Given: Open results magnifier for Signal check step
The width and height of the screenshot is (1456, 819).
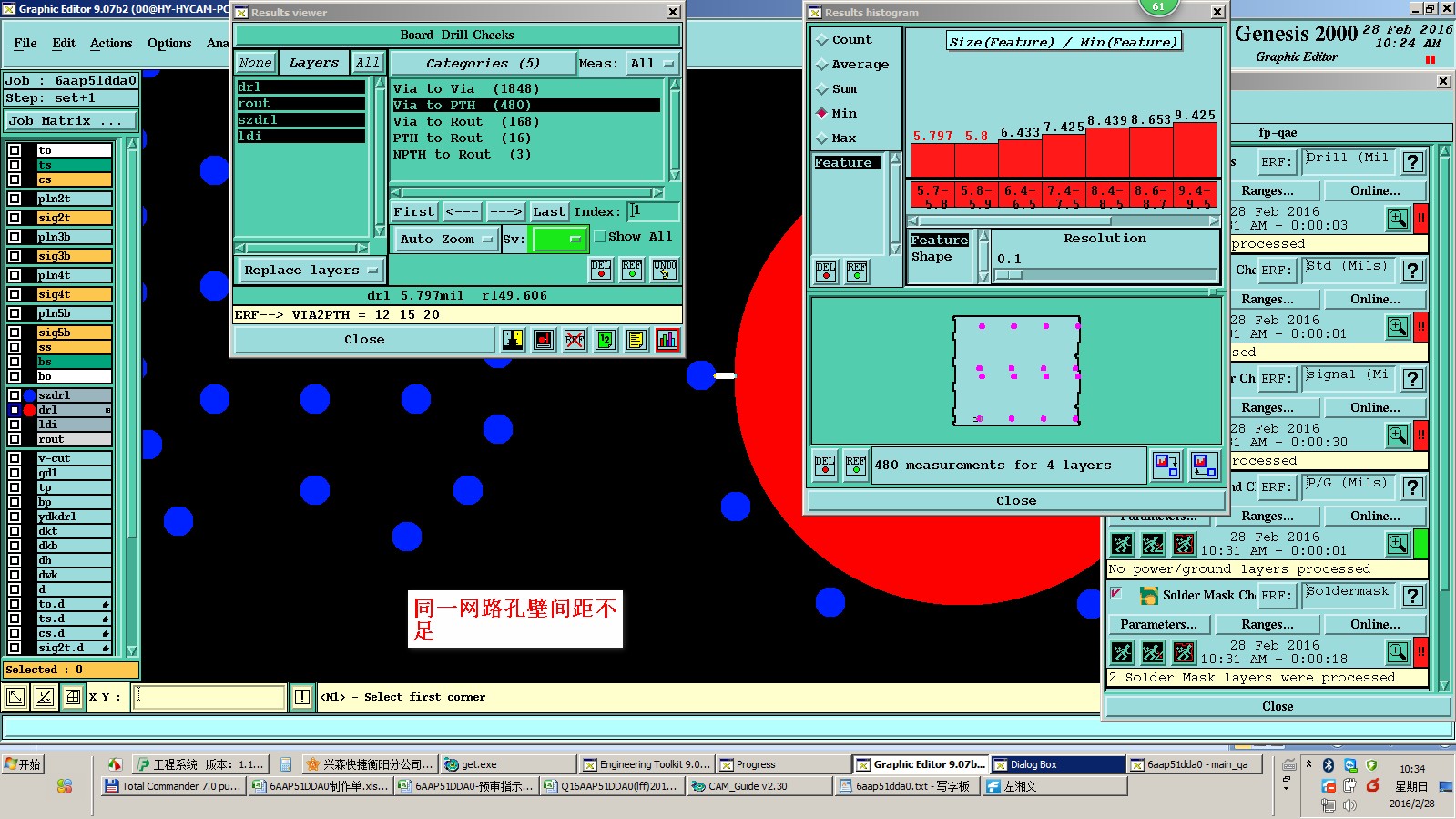Looking at the screenshot, I should [x=1398, y=435].
